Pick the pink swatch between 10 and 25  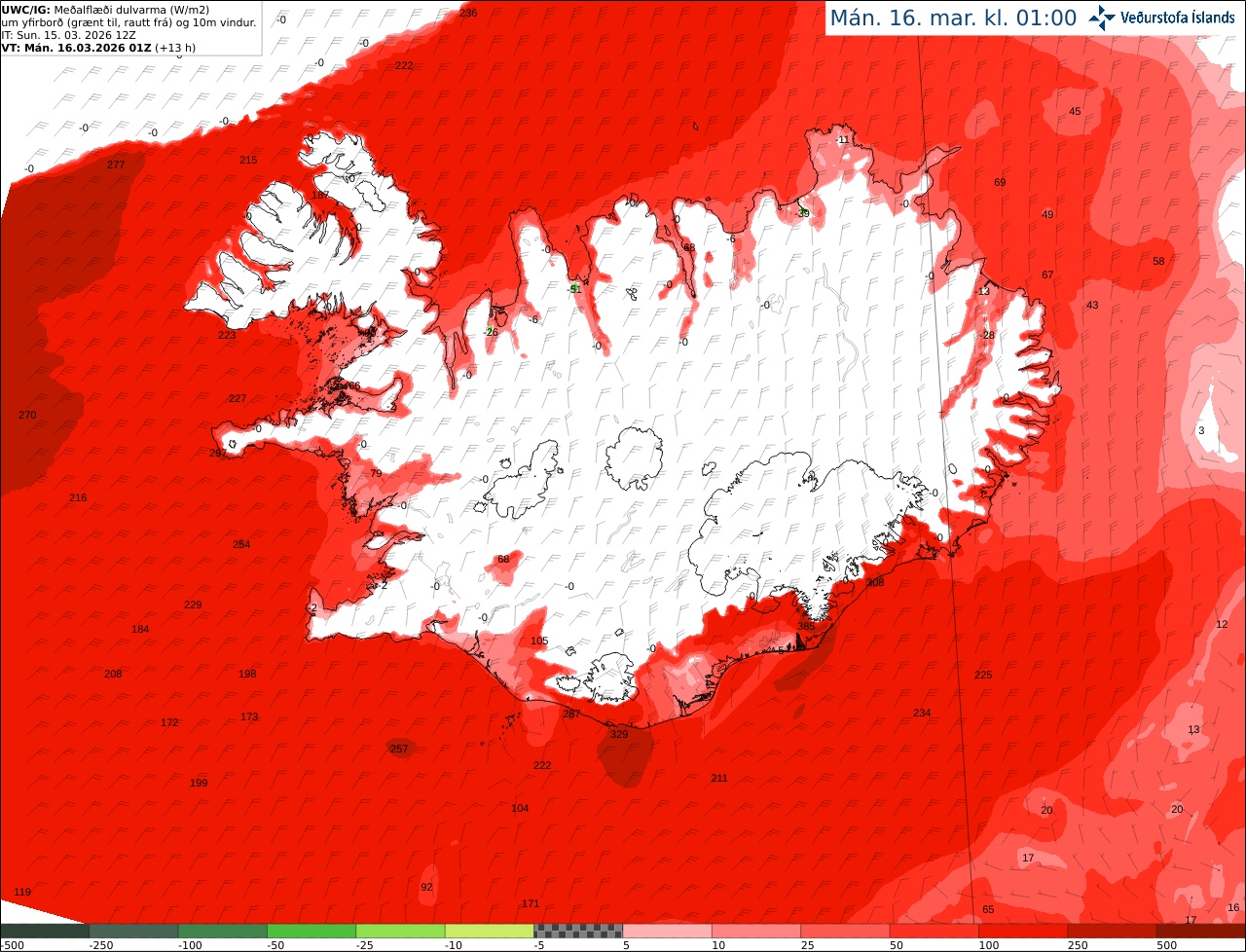(x=756, y=931)
